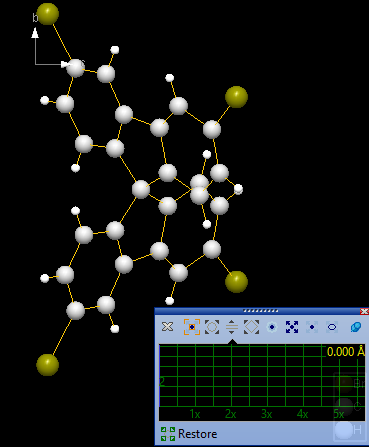
Task: Click the glowing blue dot icon
Action: (x=272, y=327)
